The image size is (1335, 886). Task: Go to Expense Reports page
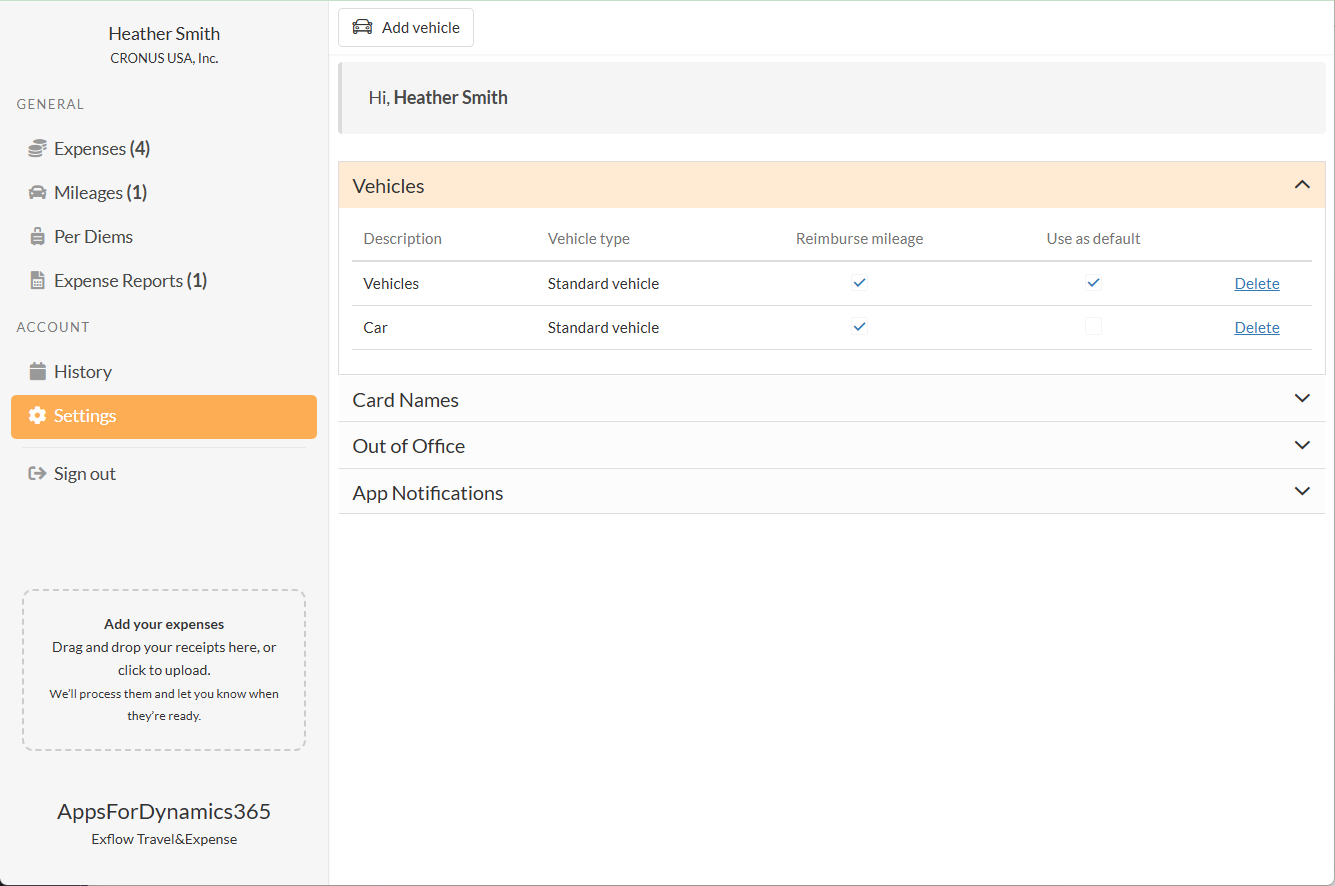(118, 281)
